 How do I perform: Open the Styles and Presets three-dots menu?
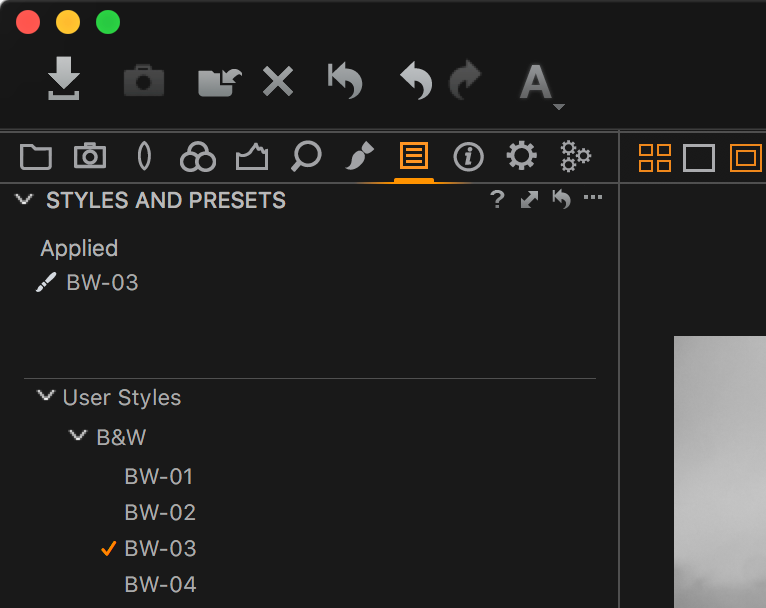[x=593, y=197]
